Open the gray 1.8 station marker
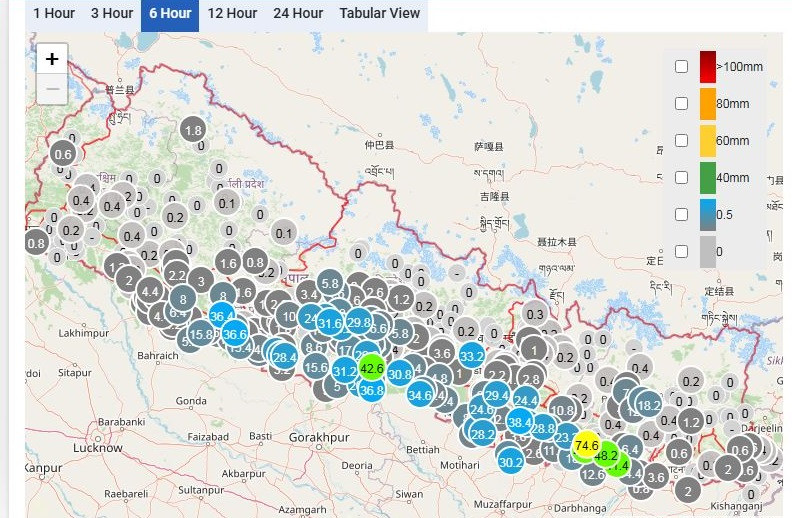 pos(194,130)
